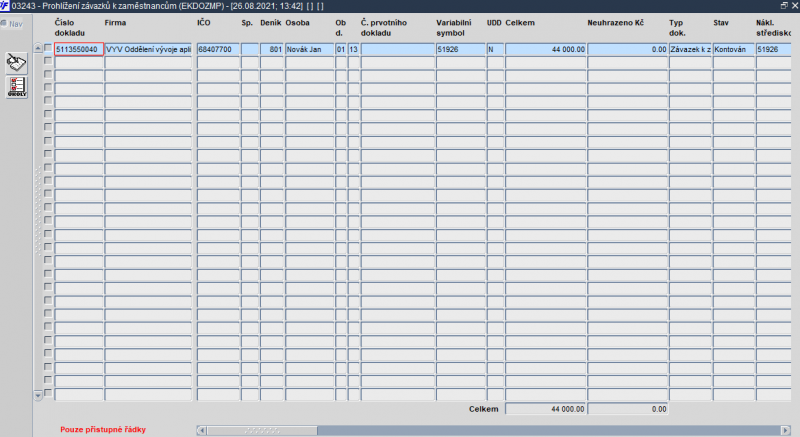Click the Ob d. column header
This screenshot has height=437, width=800.
341,28
